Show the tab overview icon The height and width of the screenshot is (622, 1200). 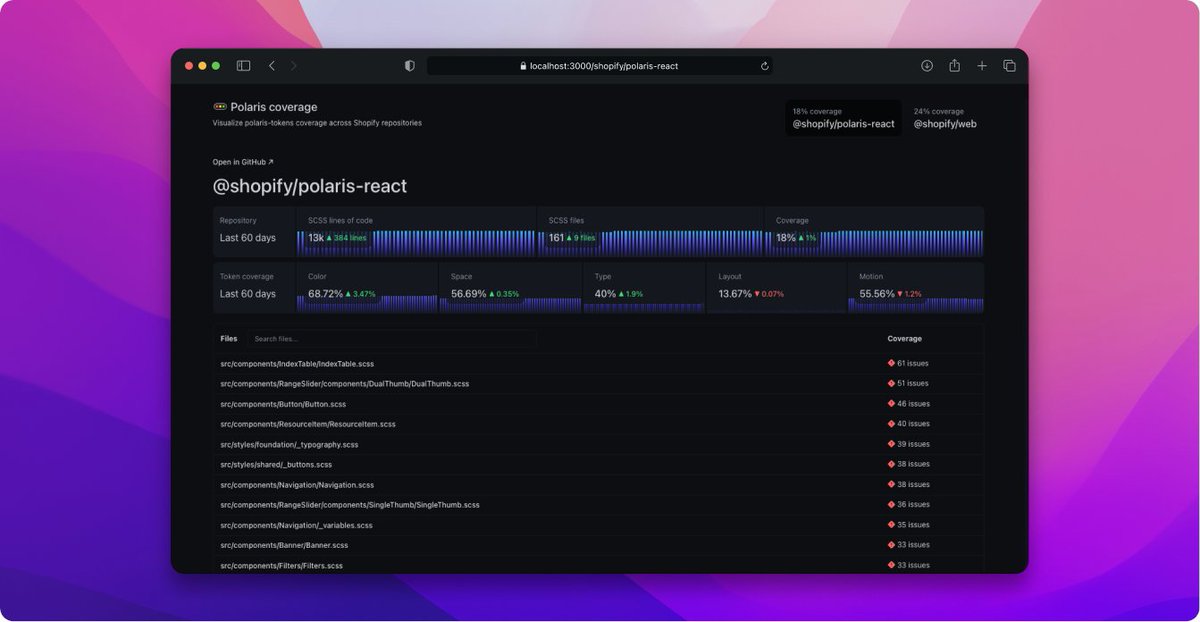click(x=1009, y=66)
